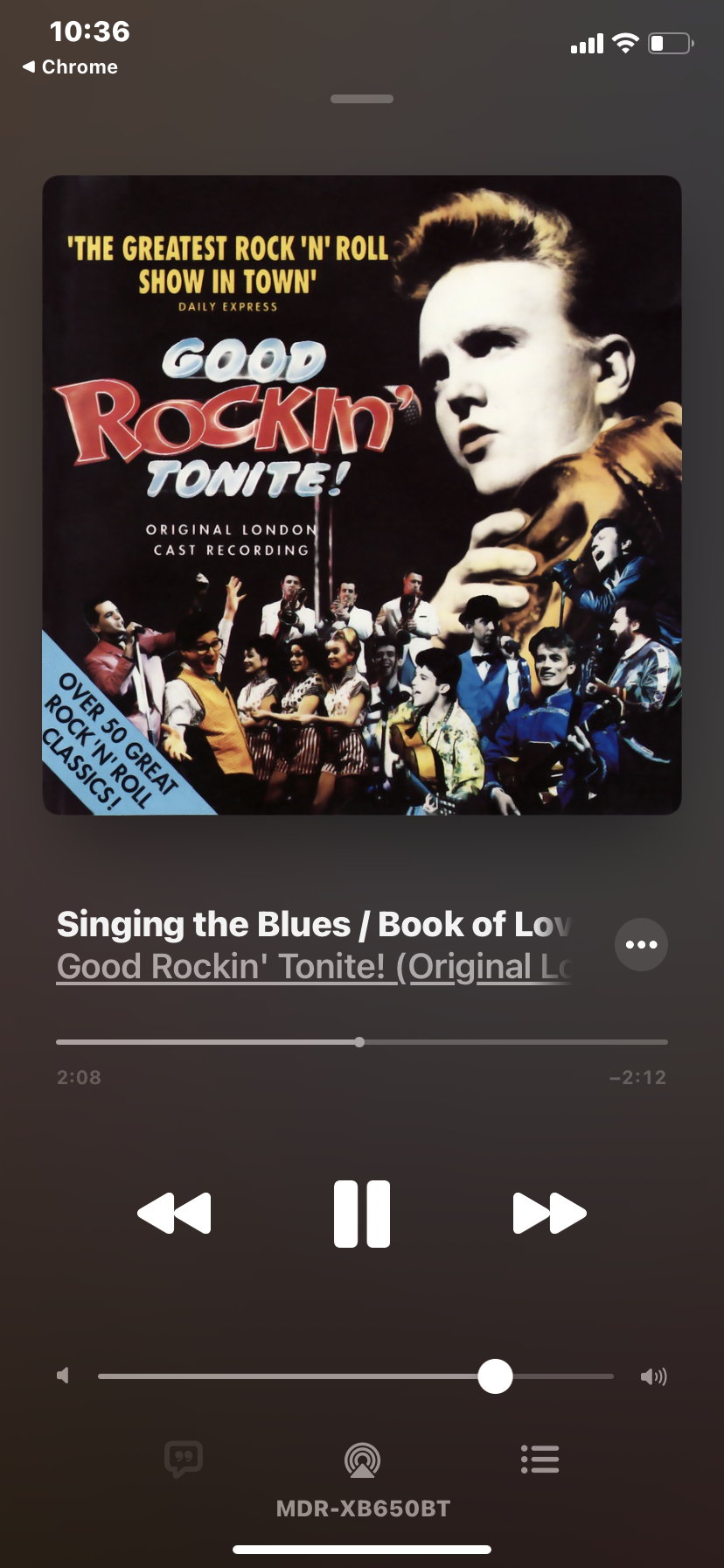This screenshot has width=724, height=1568.
Task: Tap the MDR-XB650BT output device label
Action: coord(363,1508)
